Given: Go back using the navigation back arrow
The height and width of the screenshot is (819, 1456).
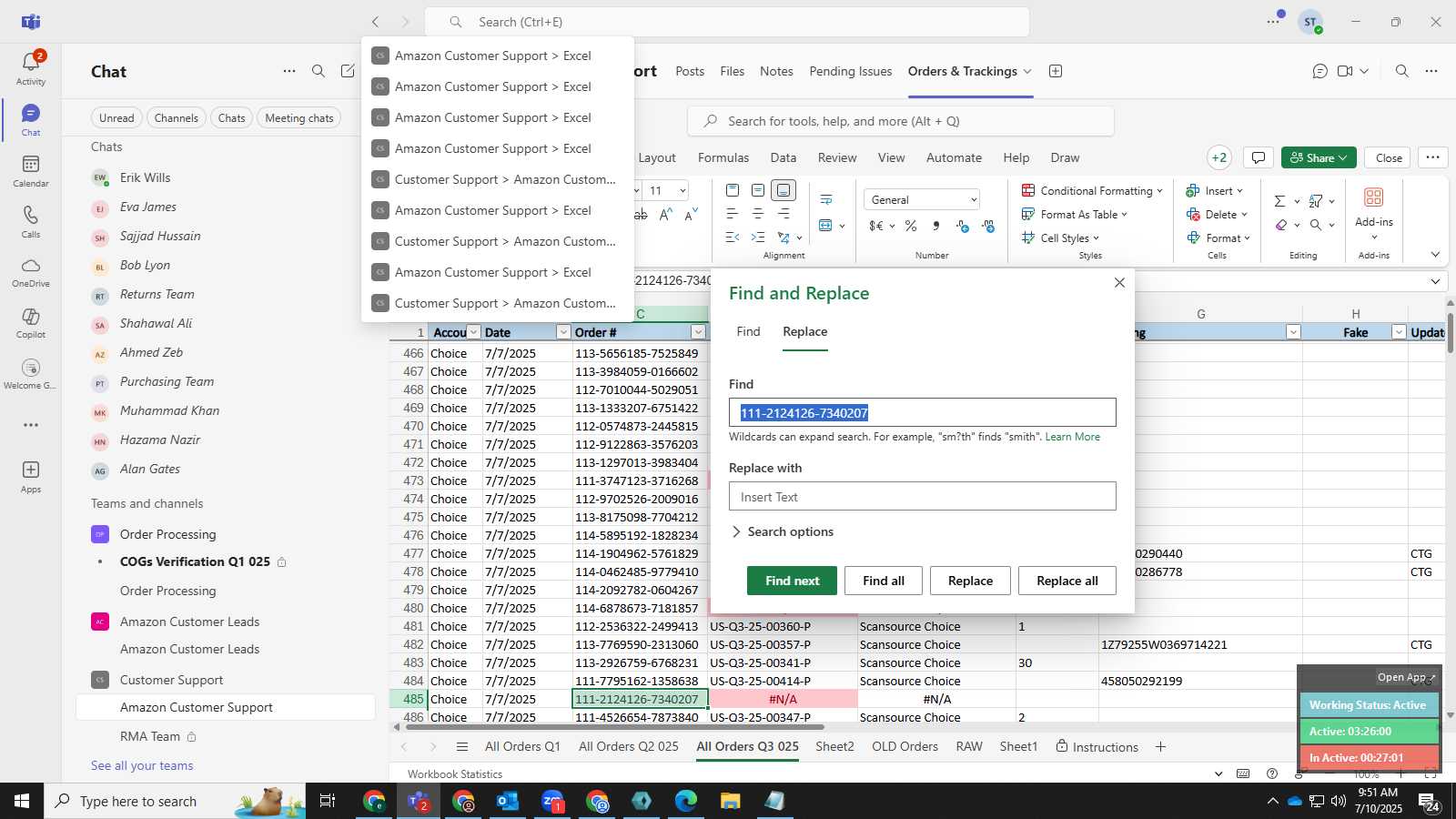Looking at the screenshot, I should coord(376,22).
